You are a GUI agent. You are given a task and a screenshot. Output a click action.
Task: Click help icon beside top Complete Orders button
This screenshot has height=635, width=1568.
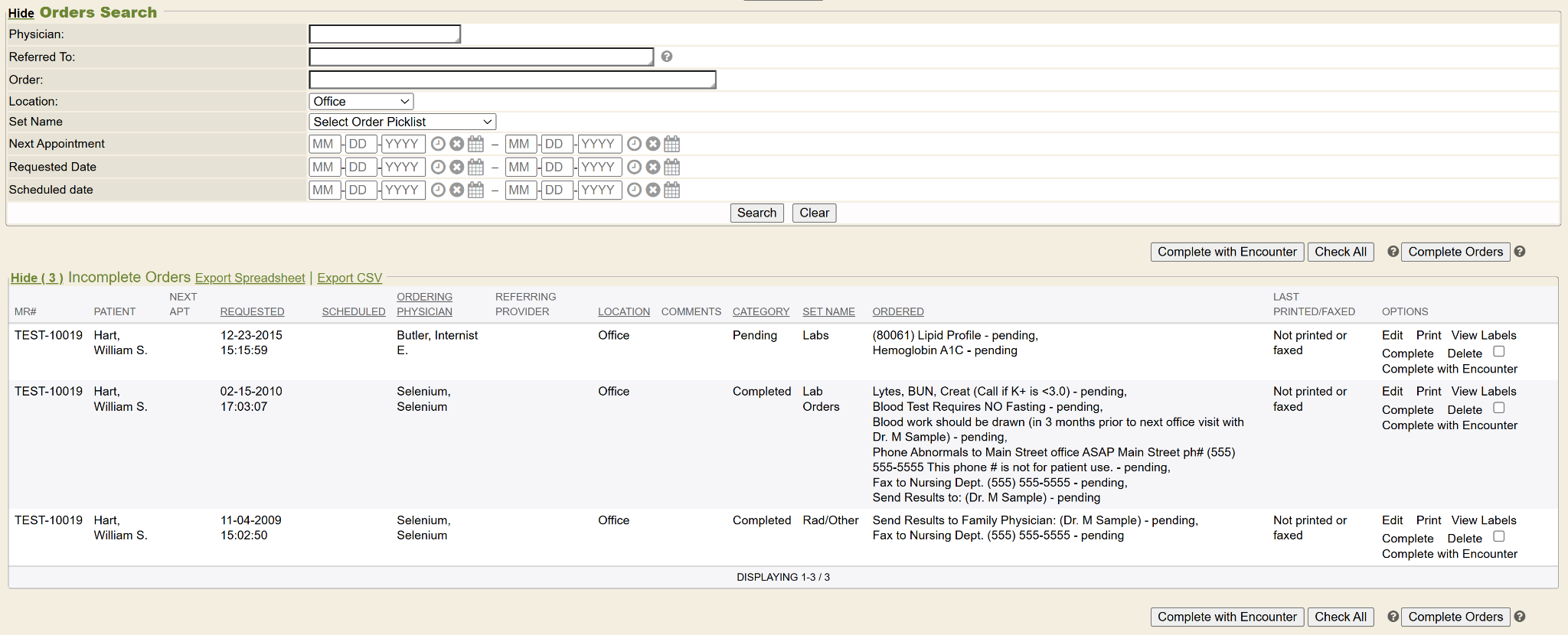click(1520, 252)
